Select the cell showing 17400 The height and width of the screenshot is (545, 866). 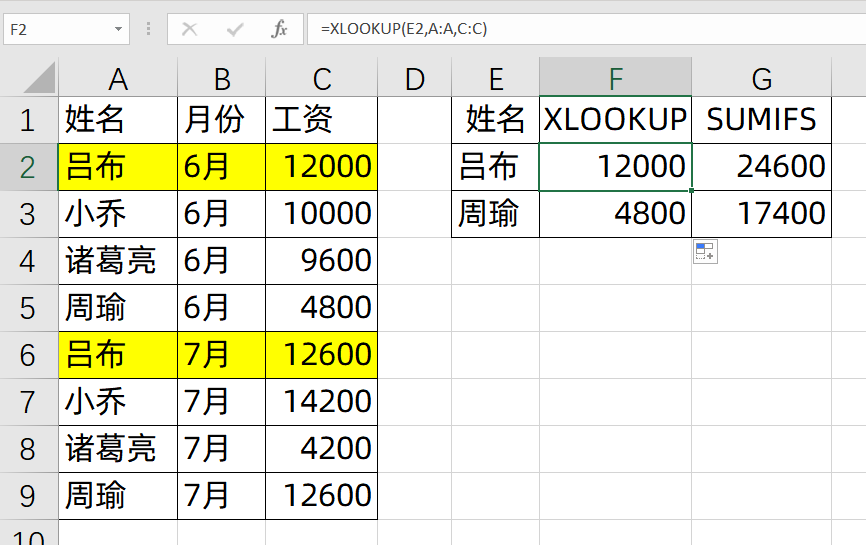coord(761,213)
